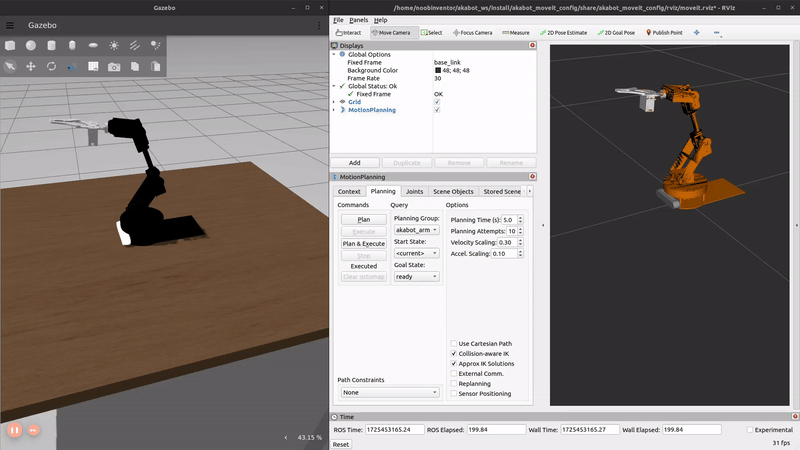Take a Gazebo screenshot with camera icon

(114, 66)
